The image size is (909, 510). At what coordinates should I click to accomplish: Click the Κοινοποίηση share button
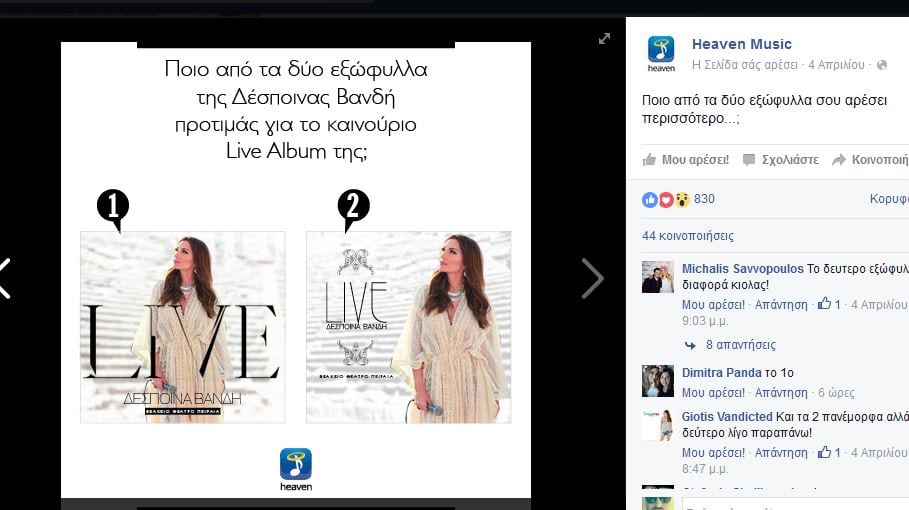[x=870, y=160]
